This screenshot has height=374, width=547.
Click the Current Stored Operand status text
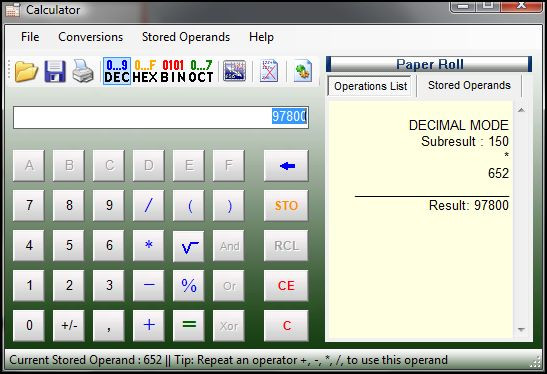tap(85, 360)
